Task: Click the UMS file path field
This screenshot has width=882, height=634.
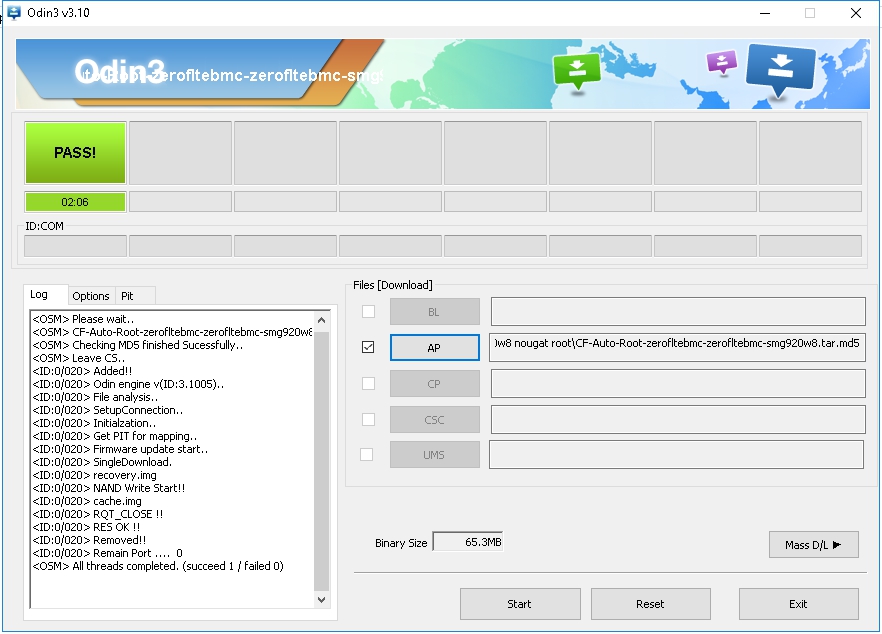Action: pos(677,455)
